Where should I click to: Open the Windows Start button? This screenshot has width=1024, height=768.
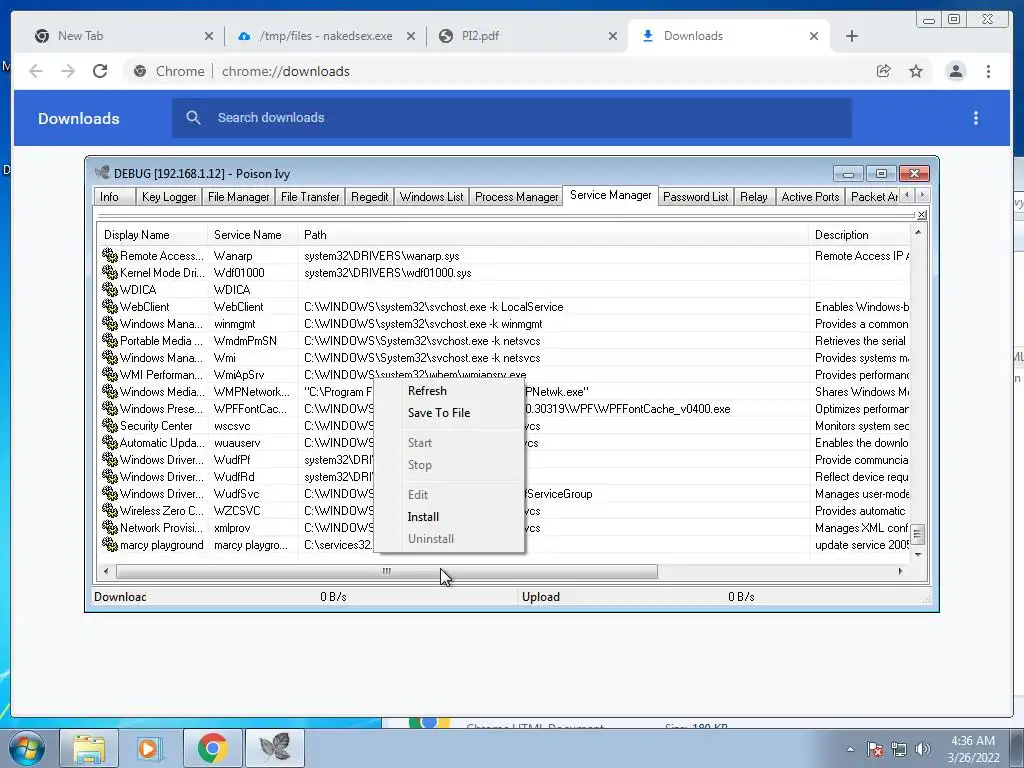25,748
